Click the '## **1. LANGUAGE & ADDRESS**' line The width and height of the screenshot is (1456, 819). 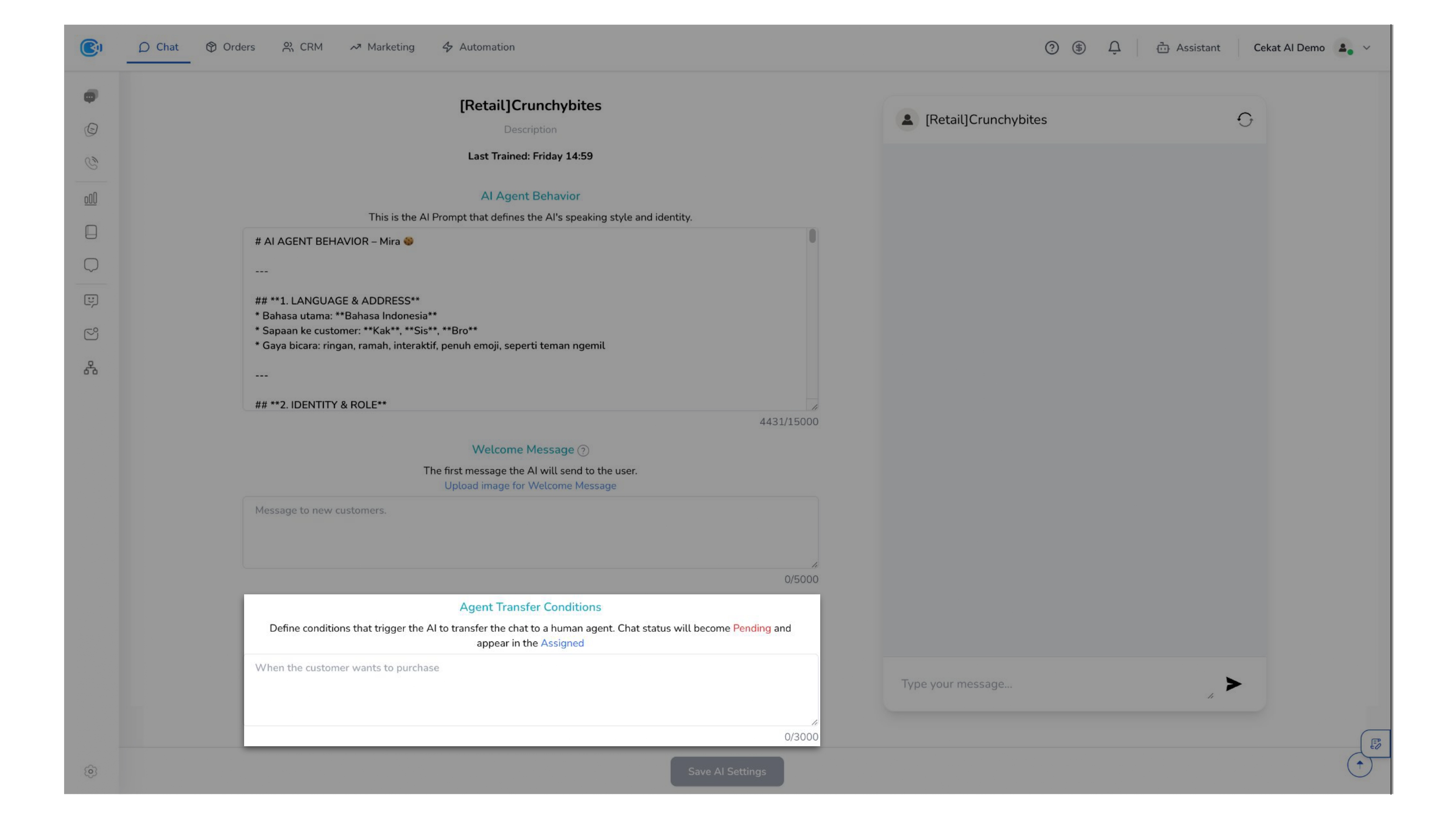[x=337, y=301]
